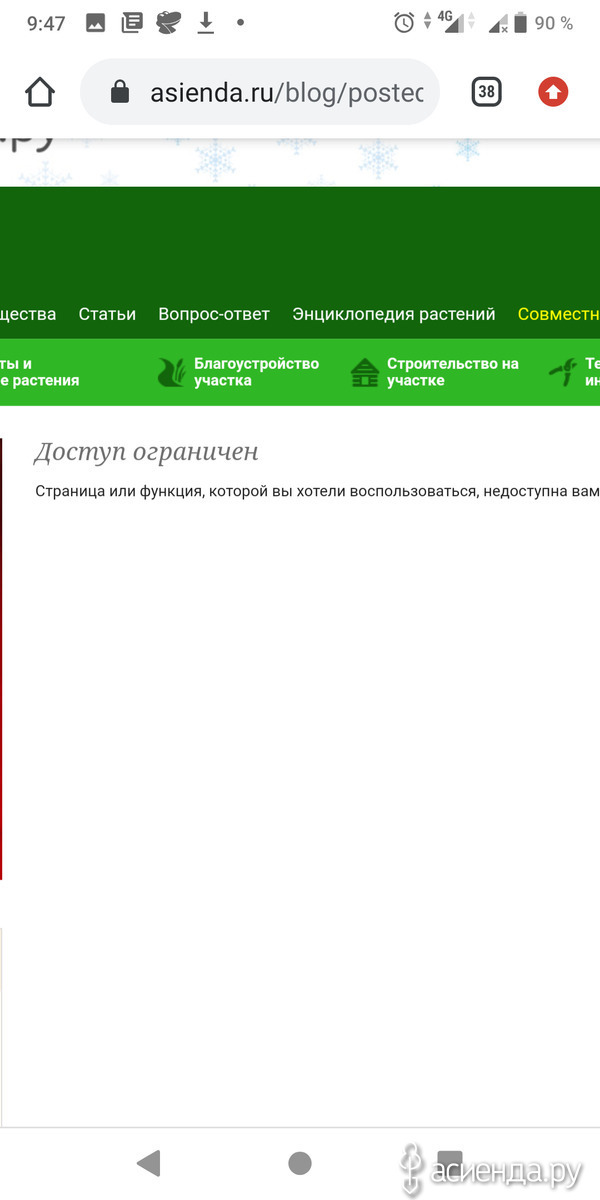Tap the Chrome home icon
The width and height of the screenshot is (600, 1200).
click(40, 93)
